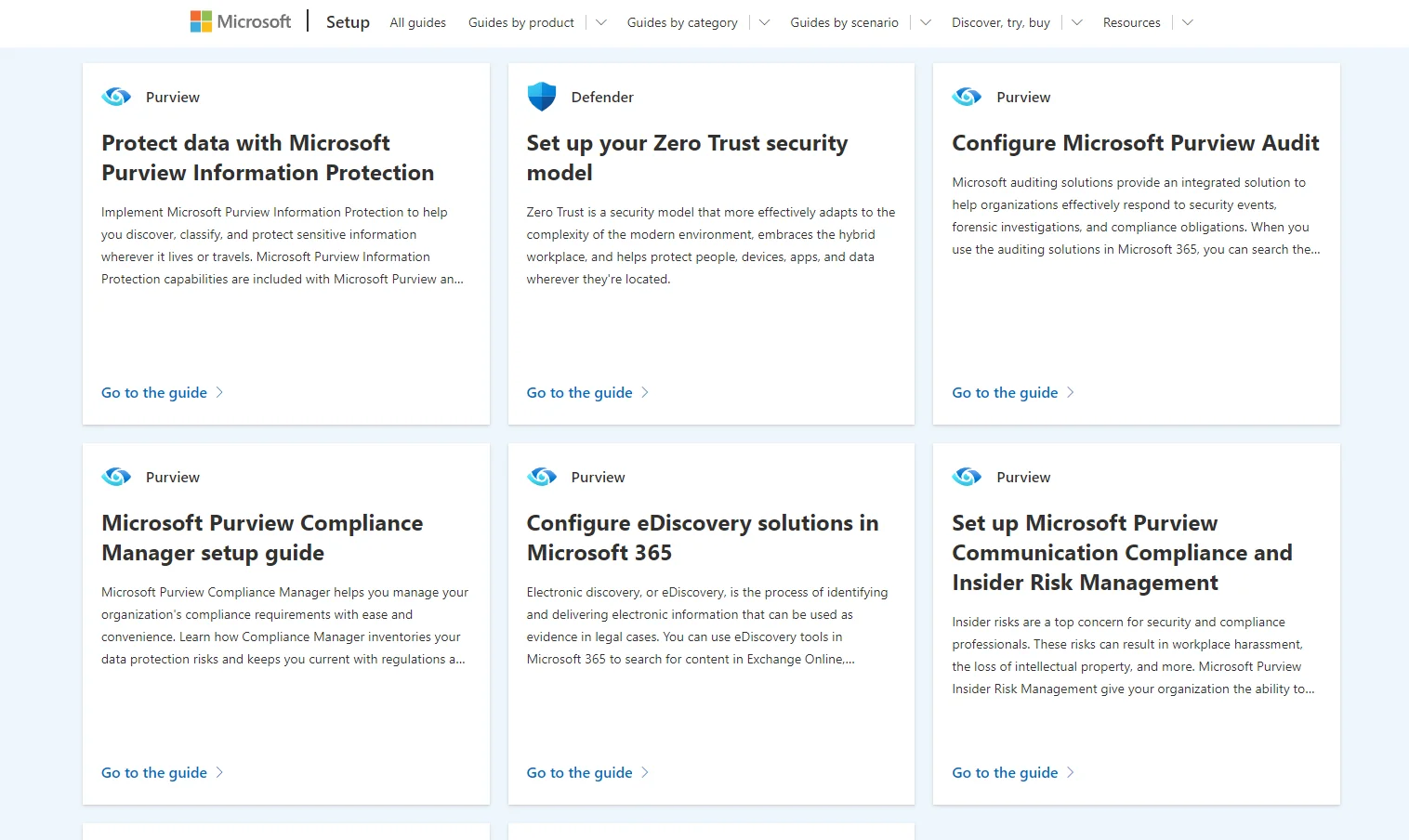Open All guides in navigation
Image resolution: width=1409 pixels, height=840 pixels.
[418, 22]
